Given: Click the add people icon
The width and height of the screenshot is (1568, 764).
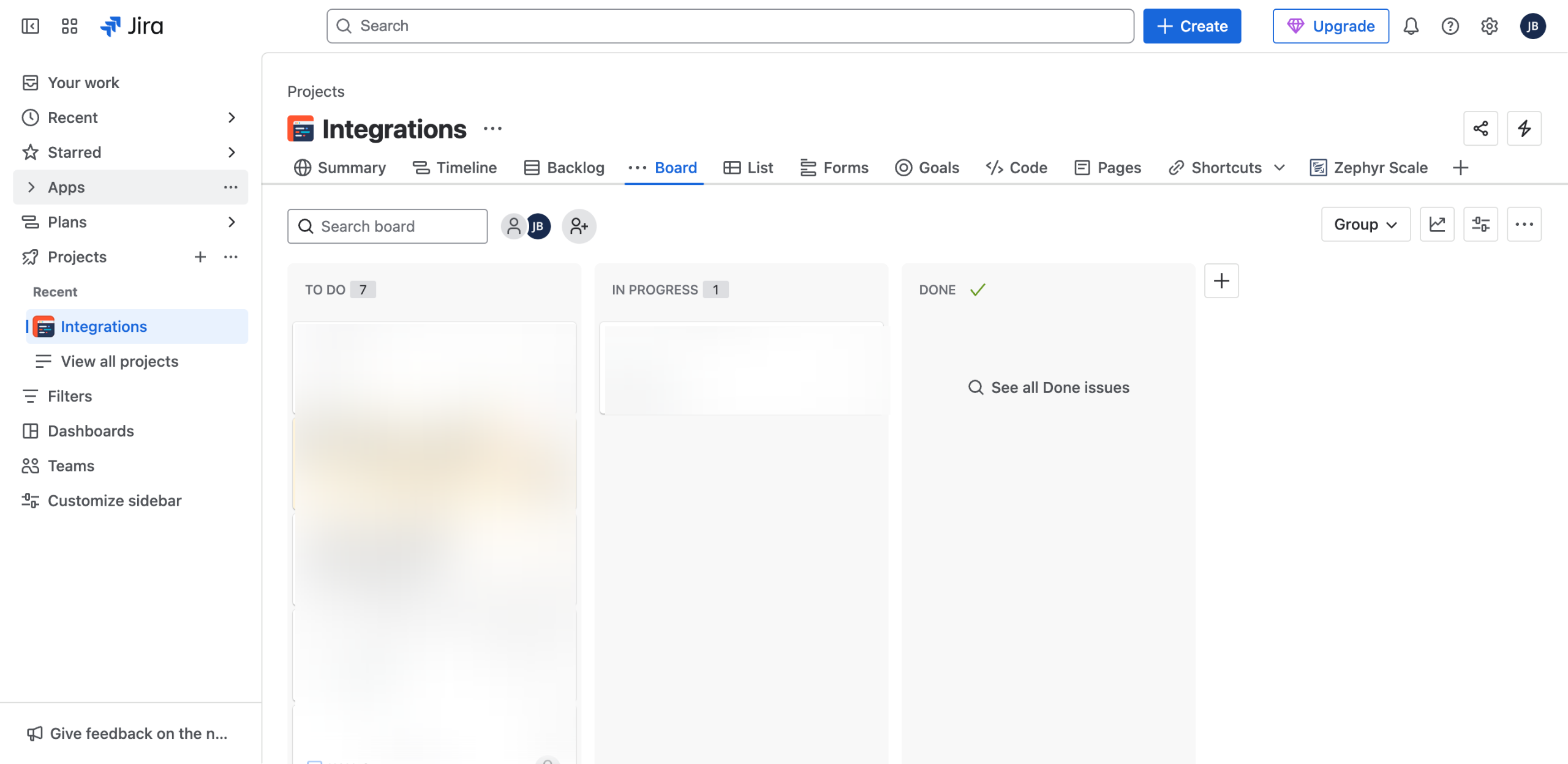Looking at the screenshot, I should tap(578, 227).
